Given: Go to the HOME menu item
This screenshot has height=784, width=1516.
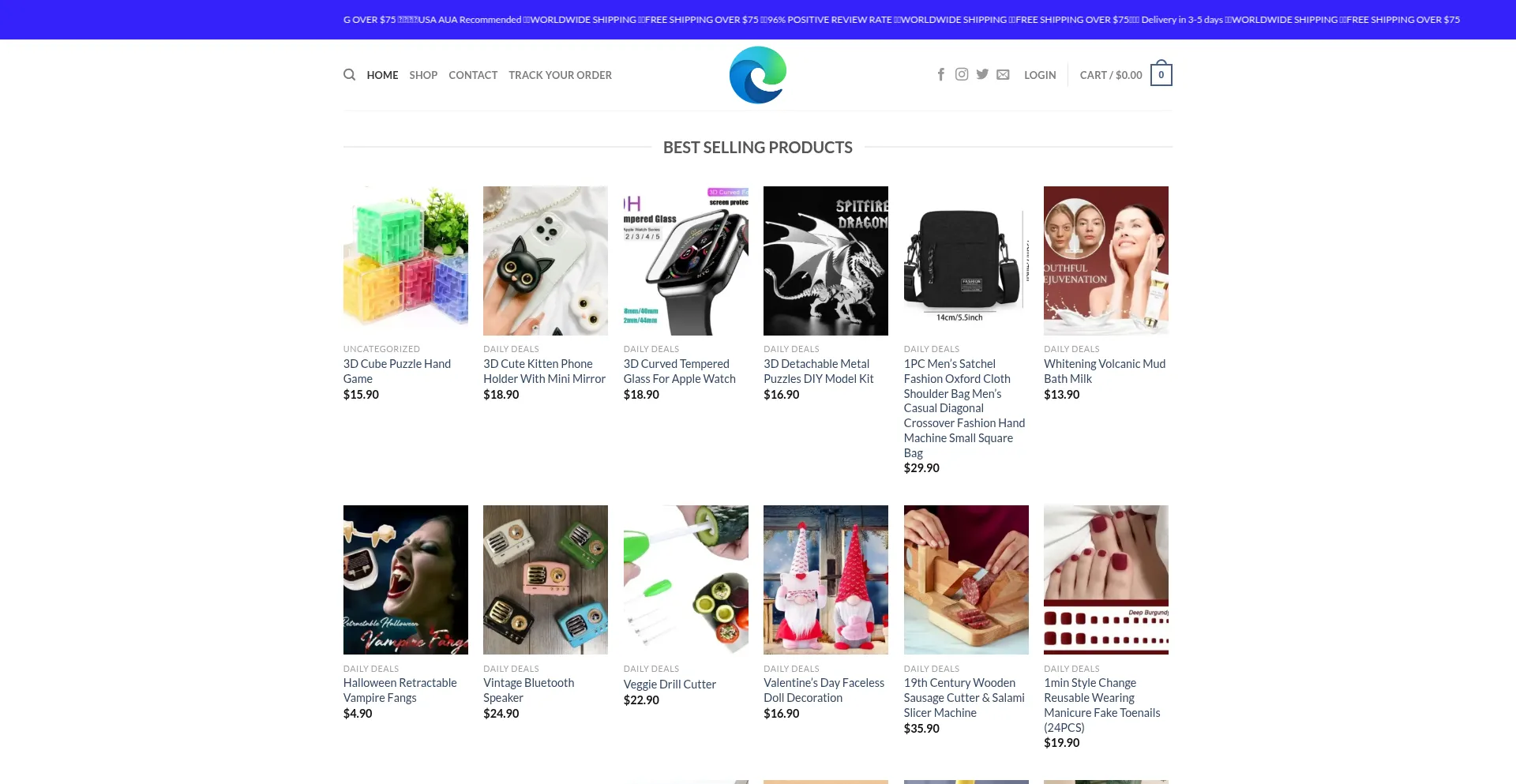Looking at the screenshot, I should [382, 75].
